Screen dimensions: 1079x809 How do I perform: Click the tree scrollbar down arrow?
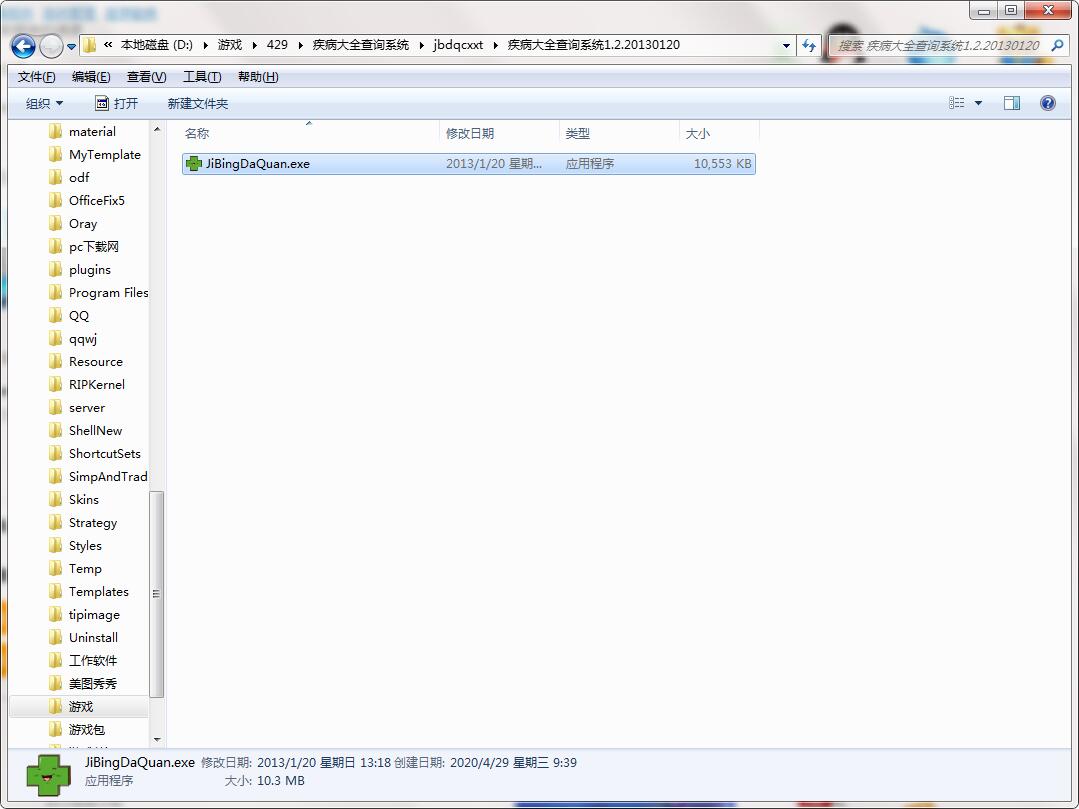click(157, 740)
